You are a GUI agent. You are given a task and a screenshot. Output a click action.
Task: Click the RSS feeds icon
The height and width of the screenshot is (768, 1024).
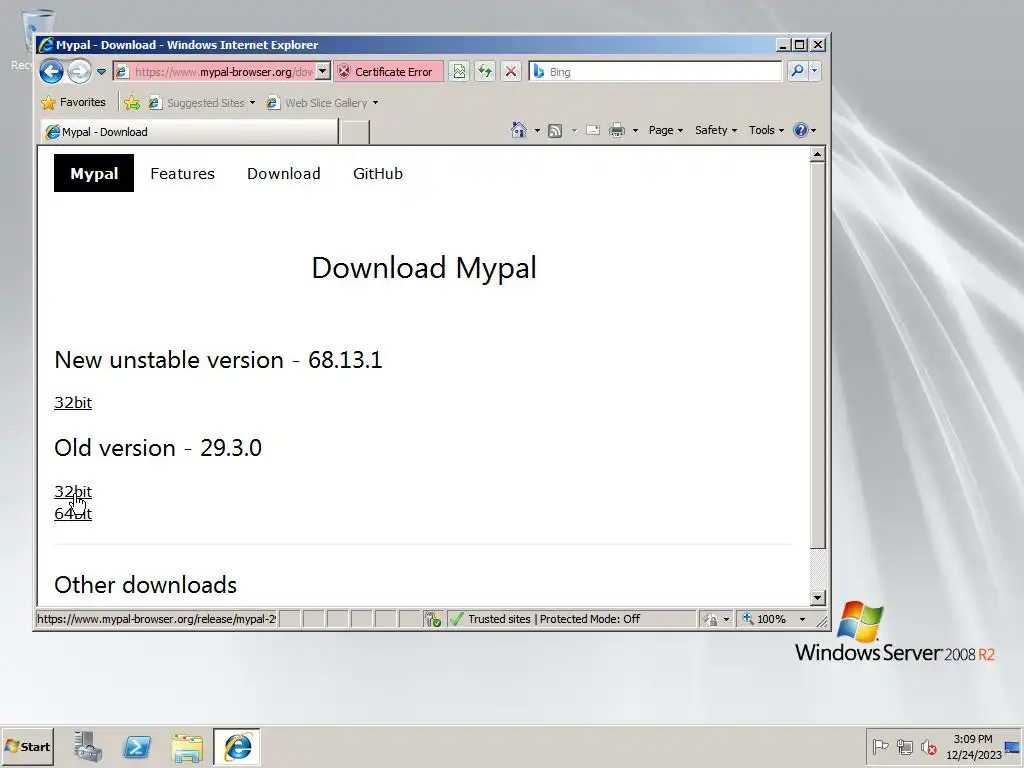(x=555, y=131)
